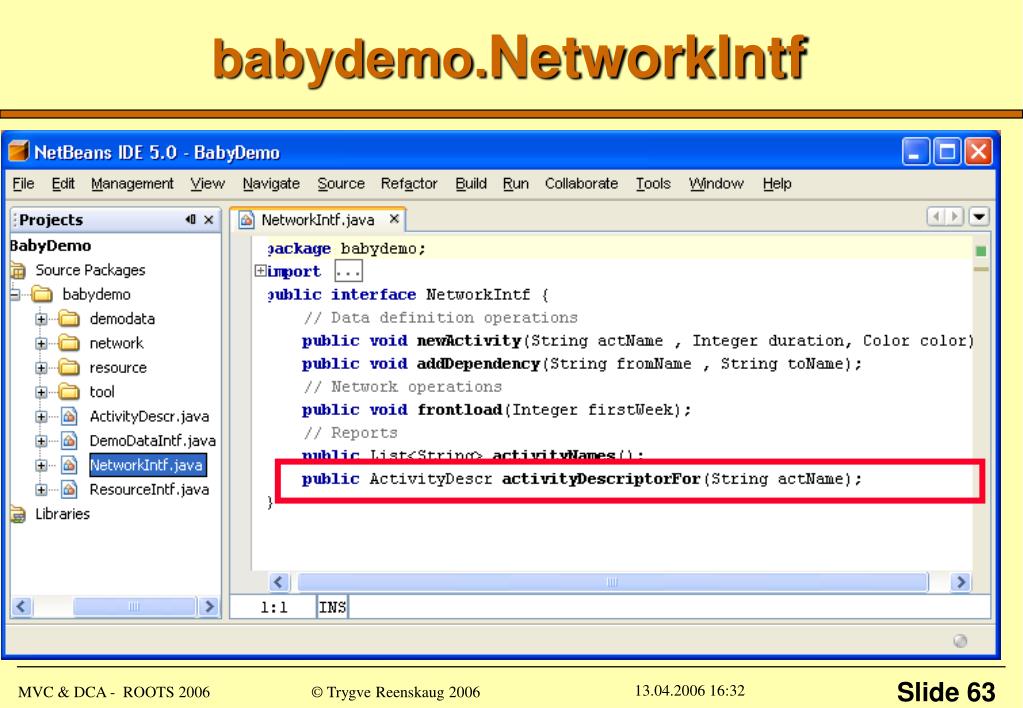Collapse the babydemo package node
1023x708 pixels.
pos(14,294)
